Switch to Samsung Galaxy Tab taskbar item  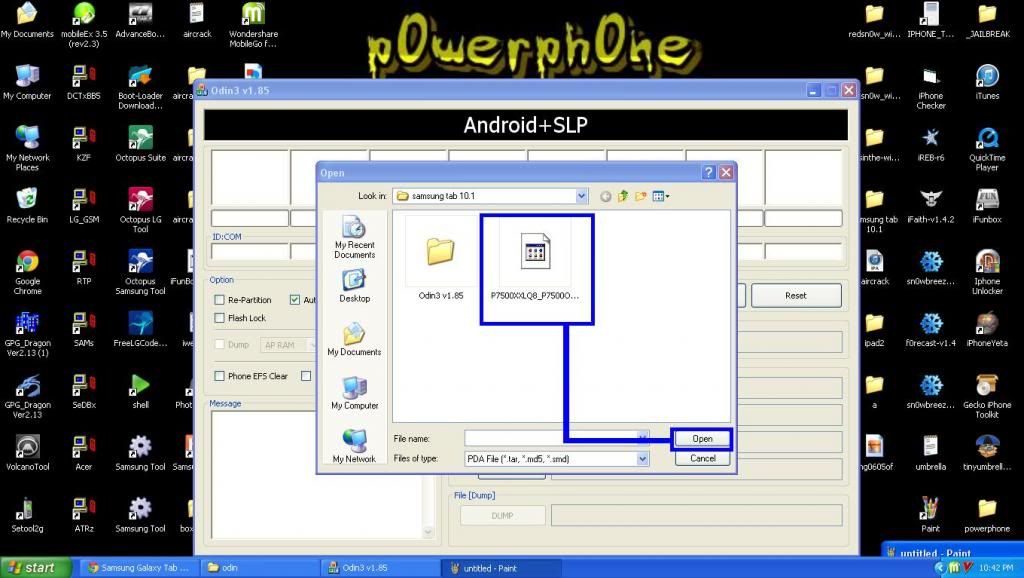tap(139, 568)
